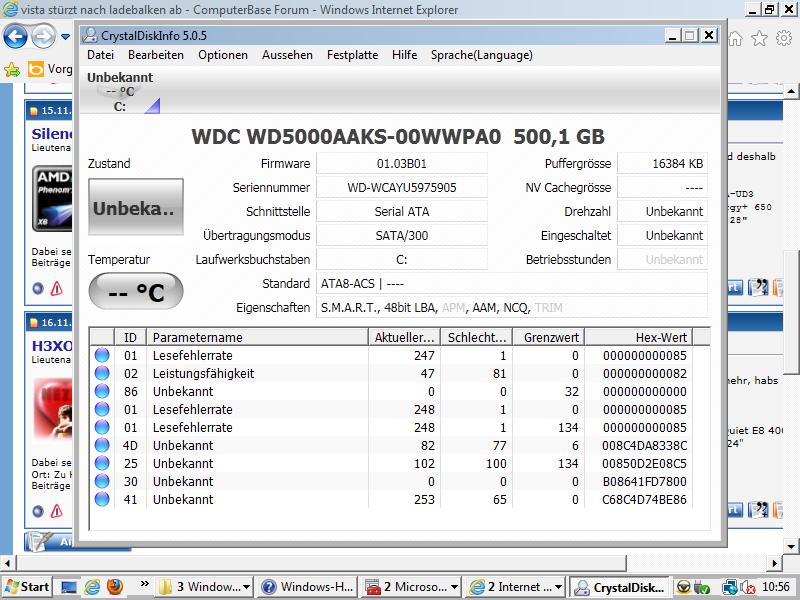Viewport: 800px width, 600px height.
Task: Click the Schnittstelle value Serial ATA
Action: (x=402, y=212)
